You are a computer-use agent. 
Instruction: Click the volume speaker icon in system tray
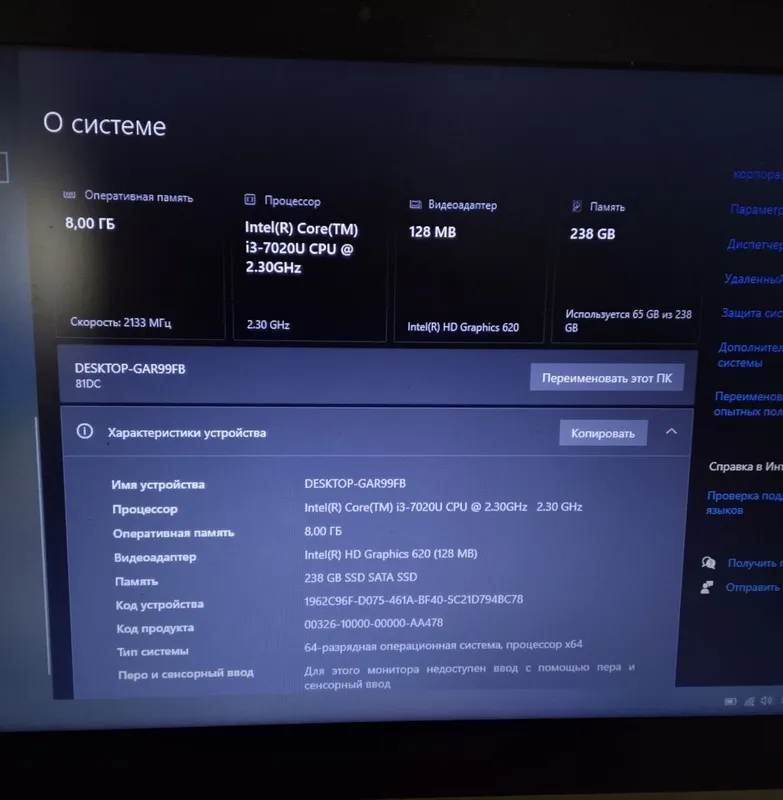pos(766,701)
